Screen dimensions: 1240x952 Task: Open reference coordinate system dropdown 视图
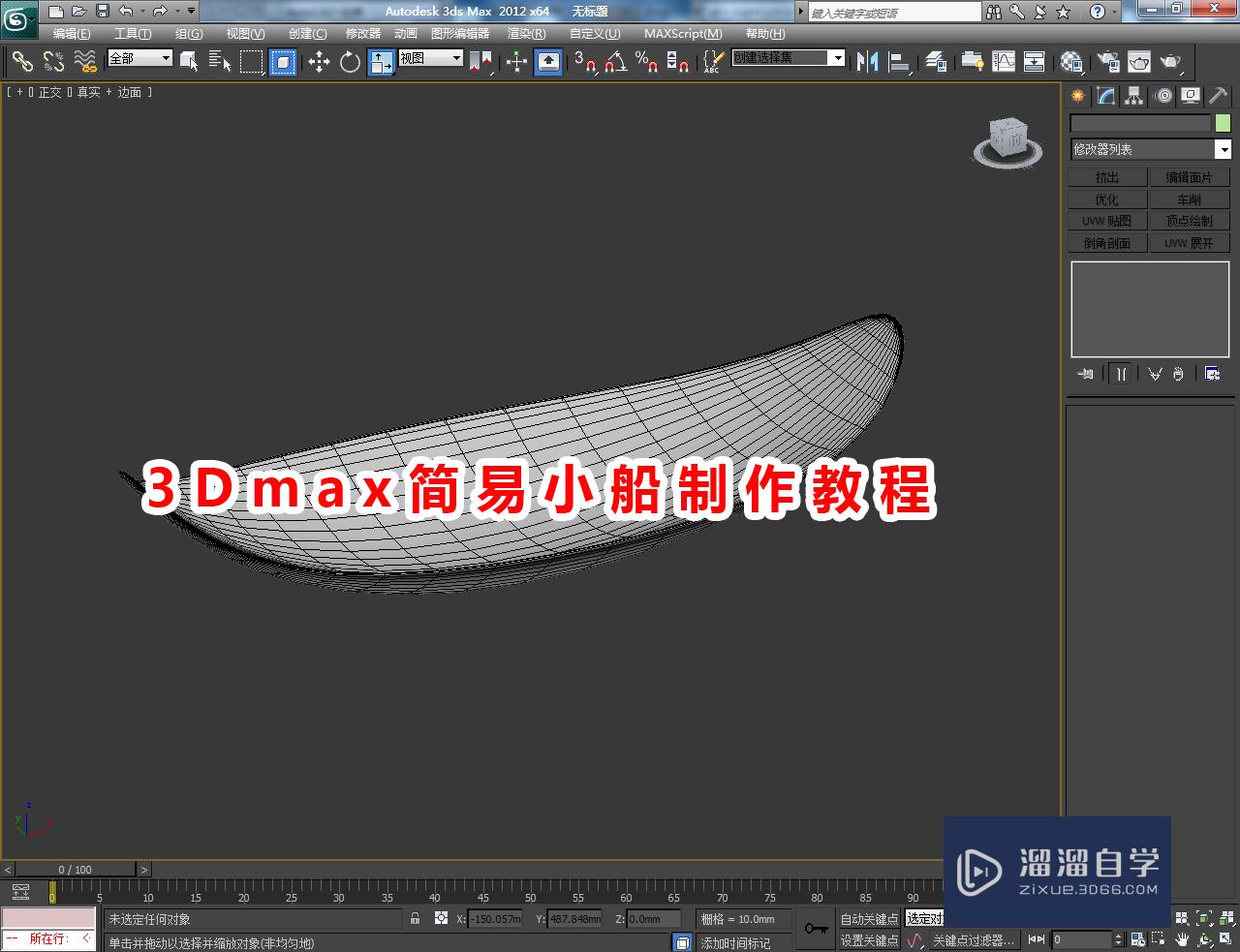tap(430, 58)
